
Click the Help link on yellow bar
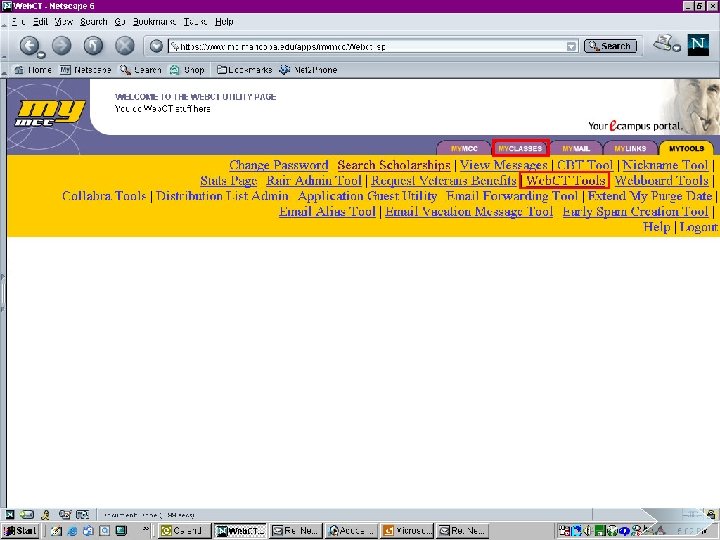click(x=657, y=227)
